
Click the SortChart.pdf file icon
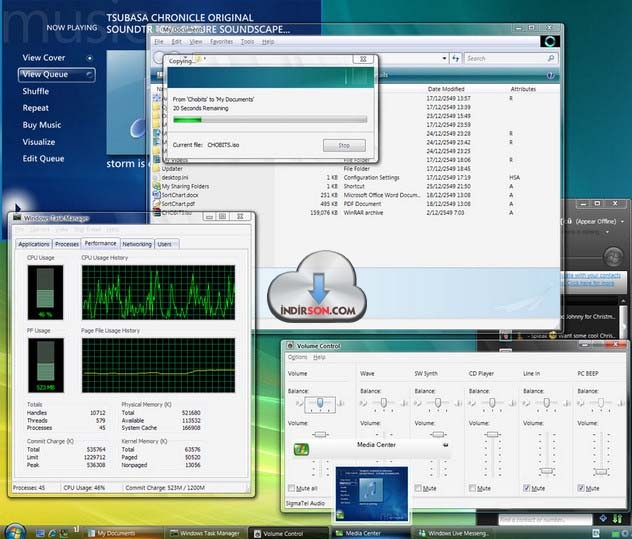tap(156, 204)
